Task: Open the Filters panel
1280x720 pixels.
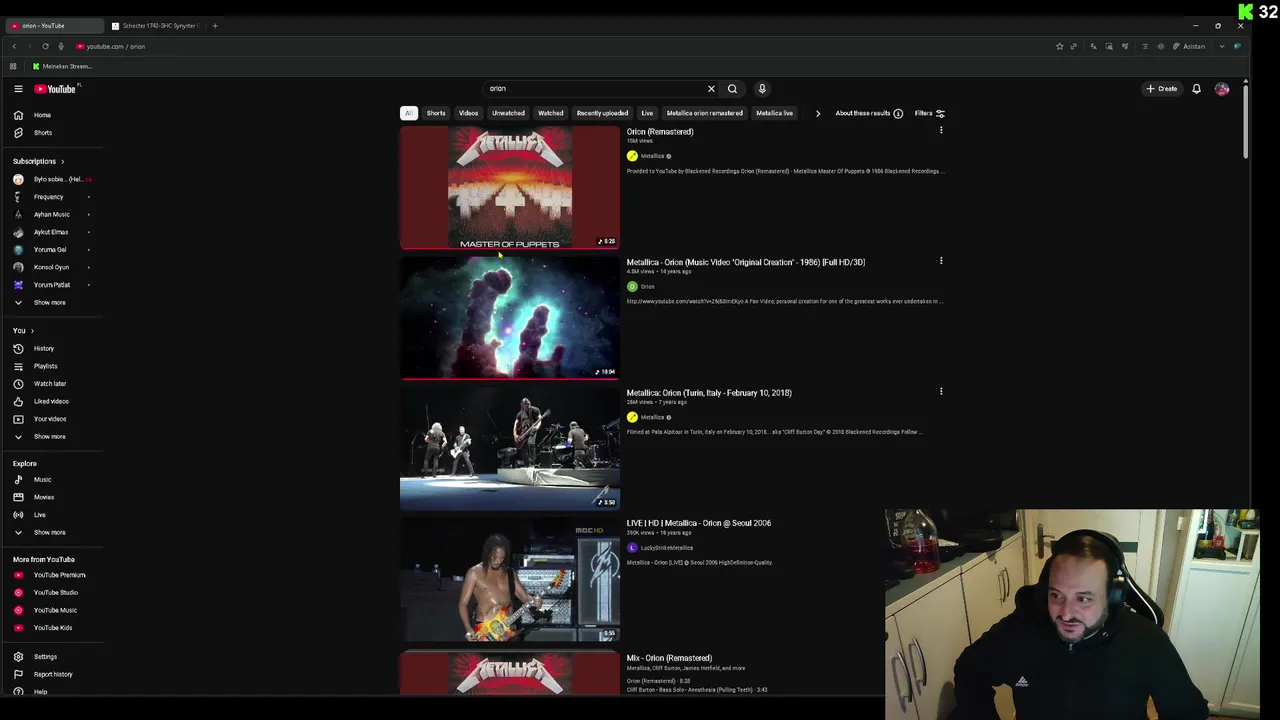Action: click(x=930, y=113)
